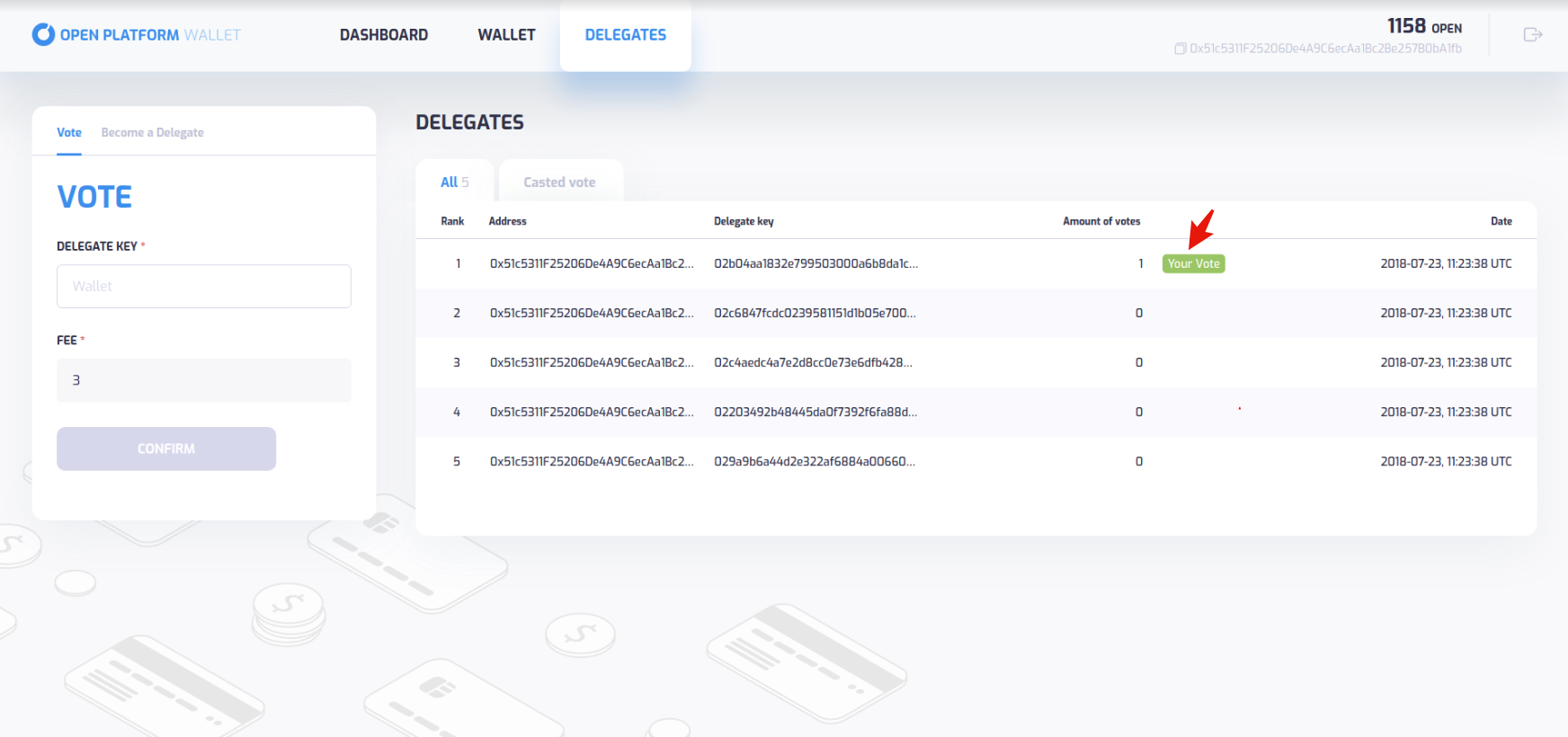Click the vote amount 1 in rank 1 row
The width and height of the screenshot is (1568, 737).
tap(1141, 263)
